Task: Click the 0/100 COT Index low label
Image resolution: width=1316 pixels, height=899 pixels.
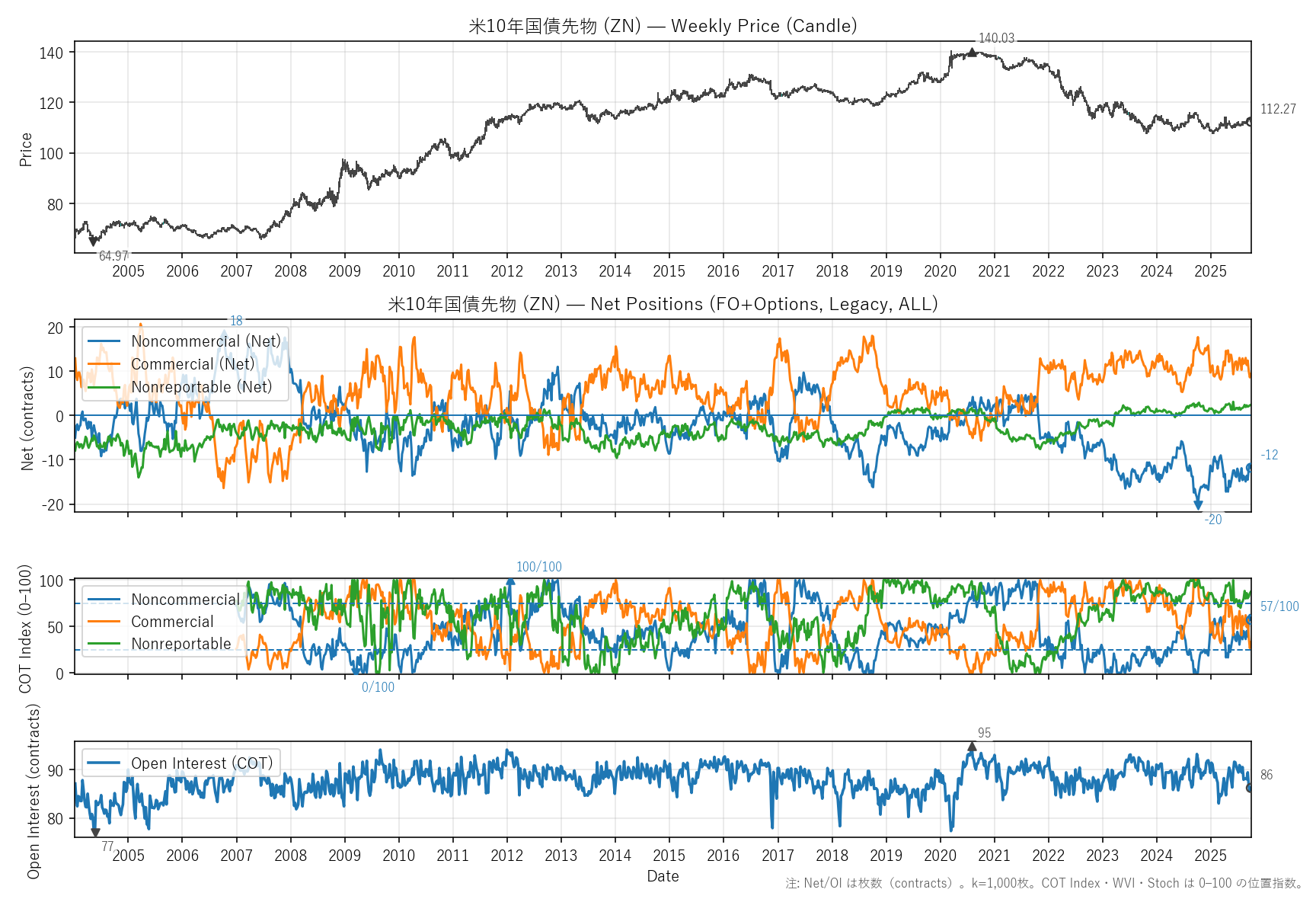Action: pyautogui.click(x=378, y=687)
